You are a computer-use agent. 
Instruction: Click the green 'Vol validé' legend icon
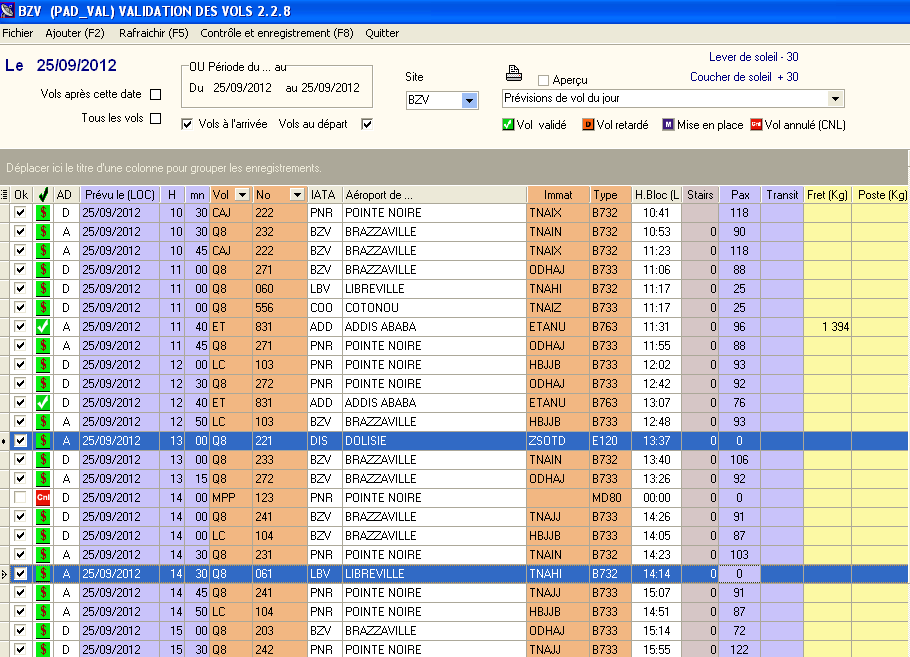click(508, 125)
